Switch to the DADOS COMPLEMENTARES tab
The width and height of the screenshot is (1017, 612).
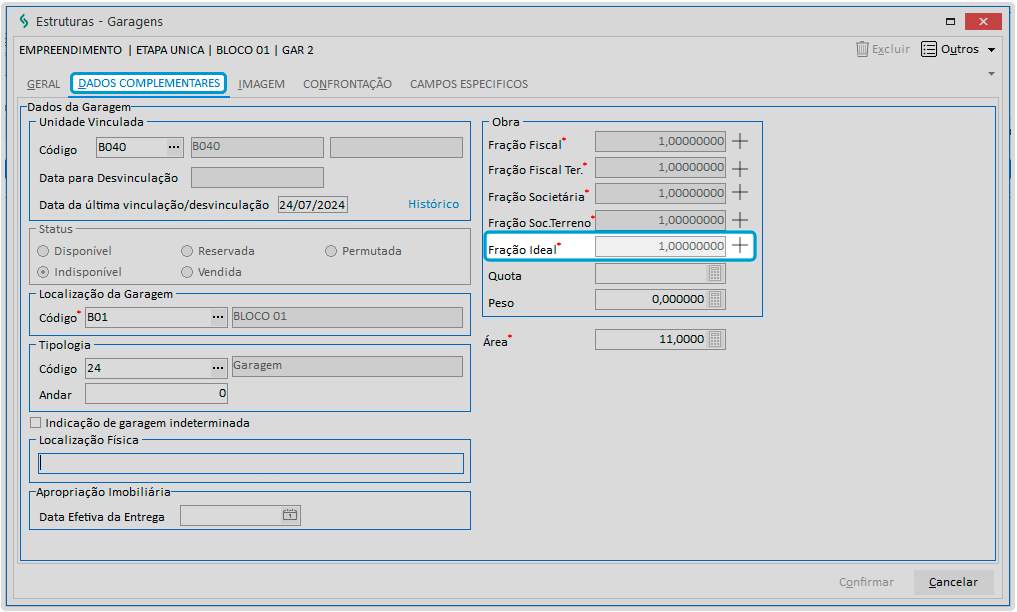pyautogui.click(x=149, y=84)
